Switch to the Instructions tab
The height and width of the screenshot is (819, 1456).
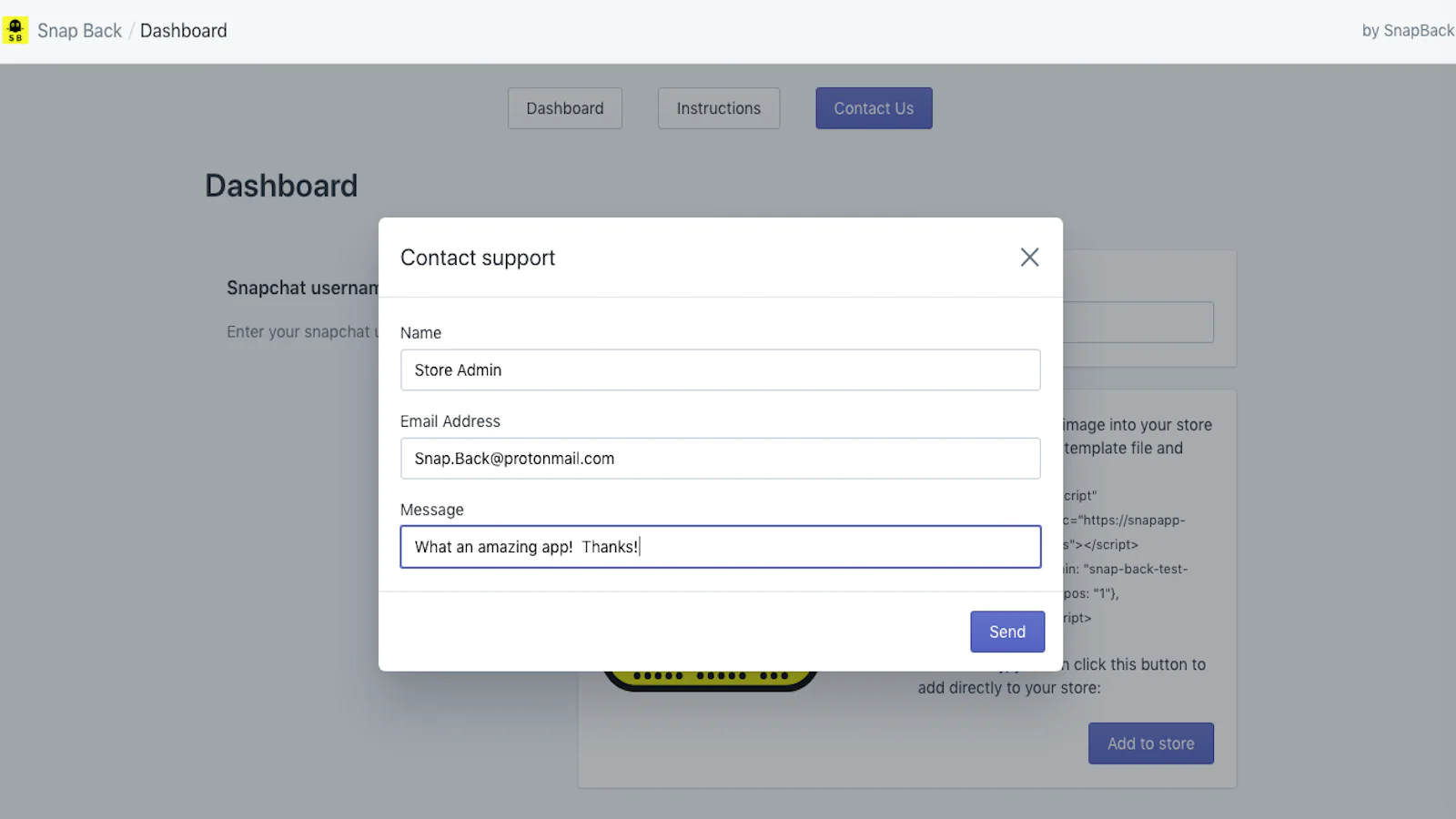coord(719,108)
